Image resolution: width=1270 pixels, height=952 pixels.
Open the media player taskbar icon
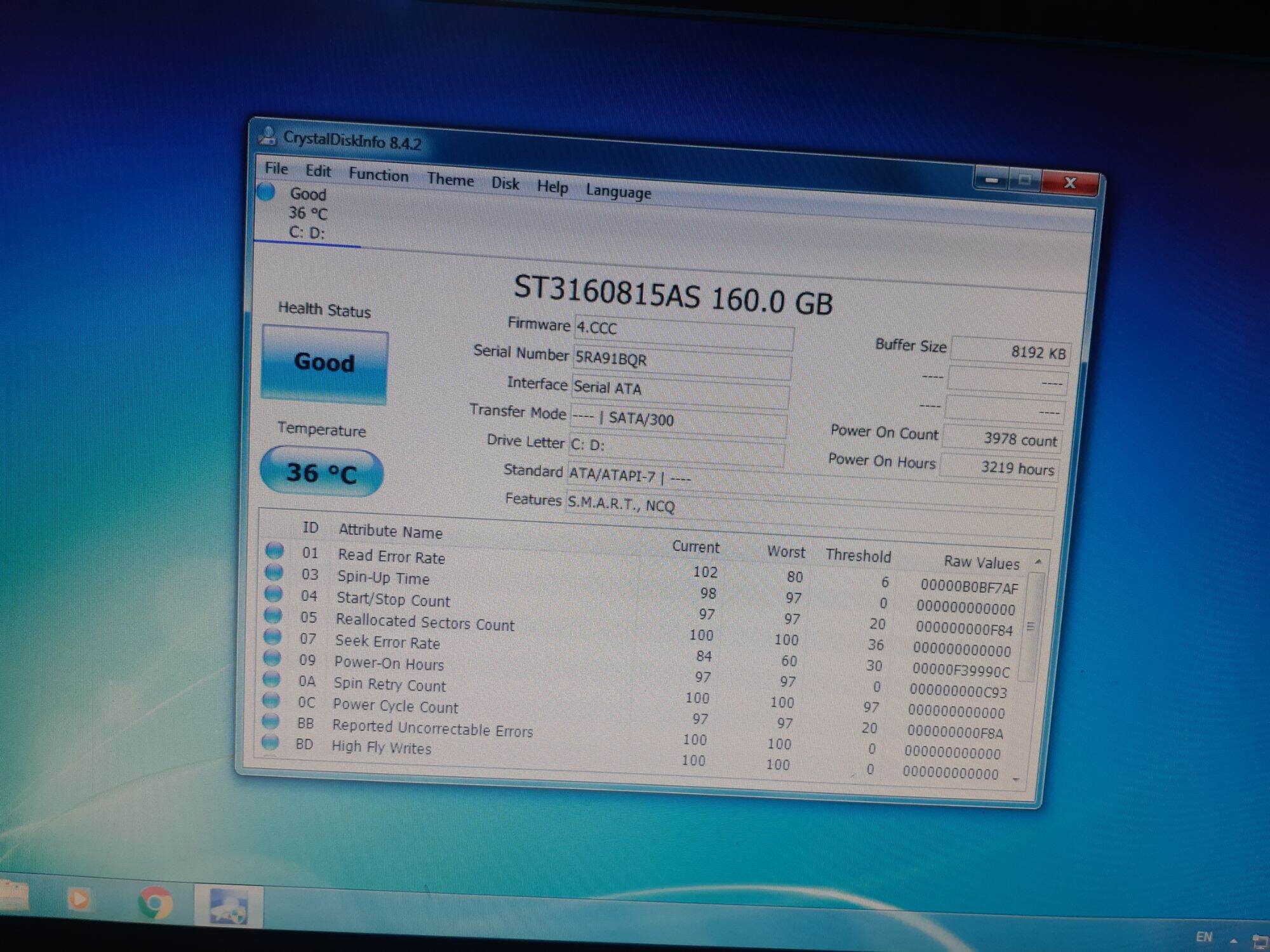click(x=79, y=899)
